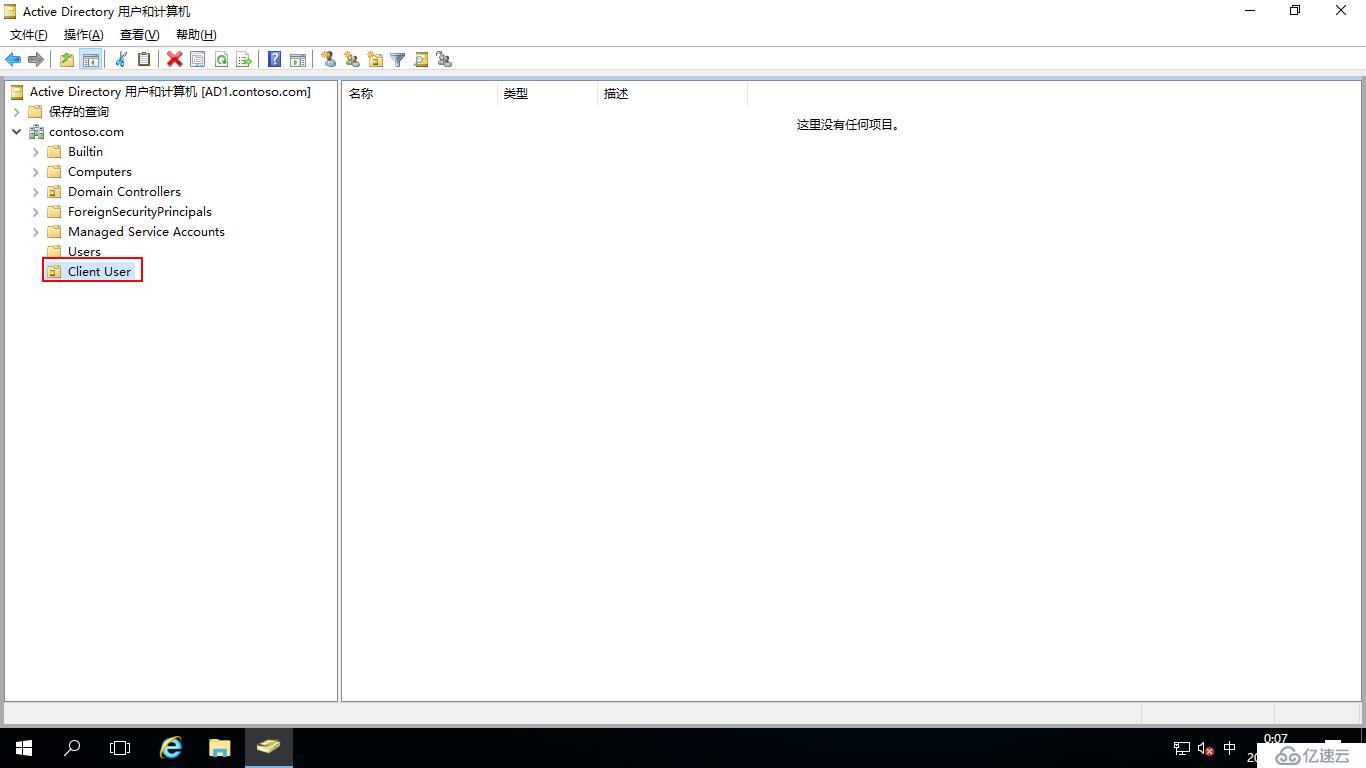Expand the 保存的查询 node

pyautogui.click(x=17, y=112)
